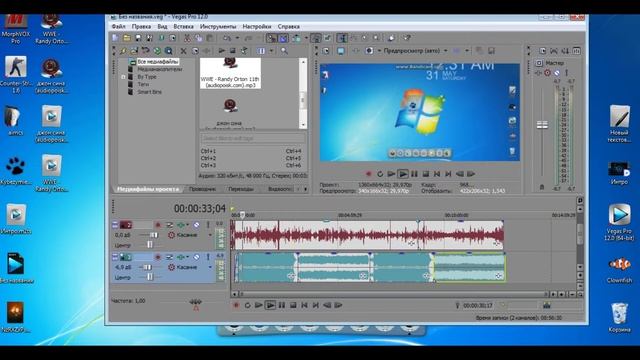Viewport: 640px width, 360px height.
Task: Click the Master bus volume fader
Action: pos(542,125)
